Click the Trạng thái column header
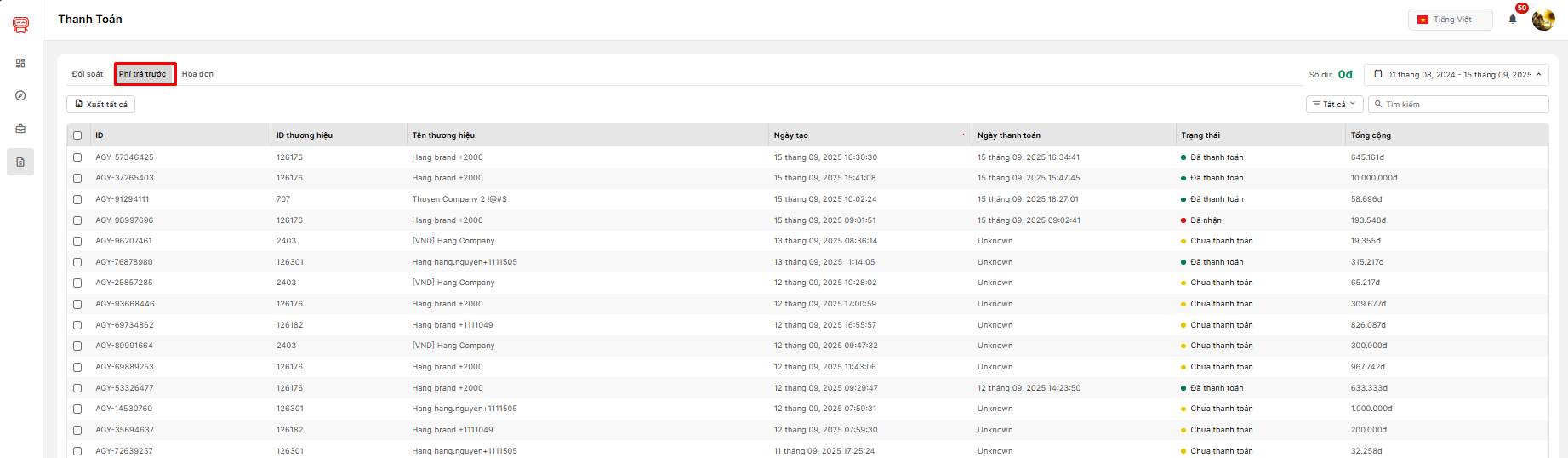This screenshot has height=458, width=1568. 1200,135
